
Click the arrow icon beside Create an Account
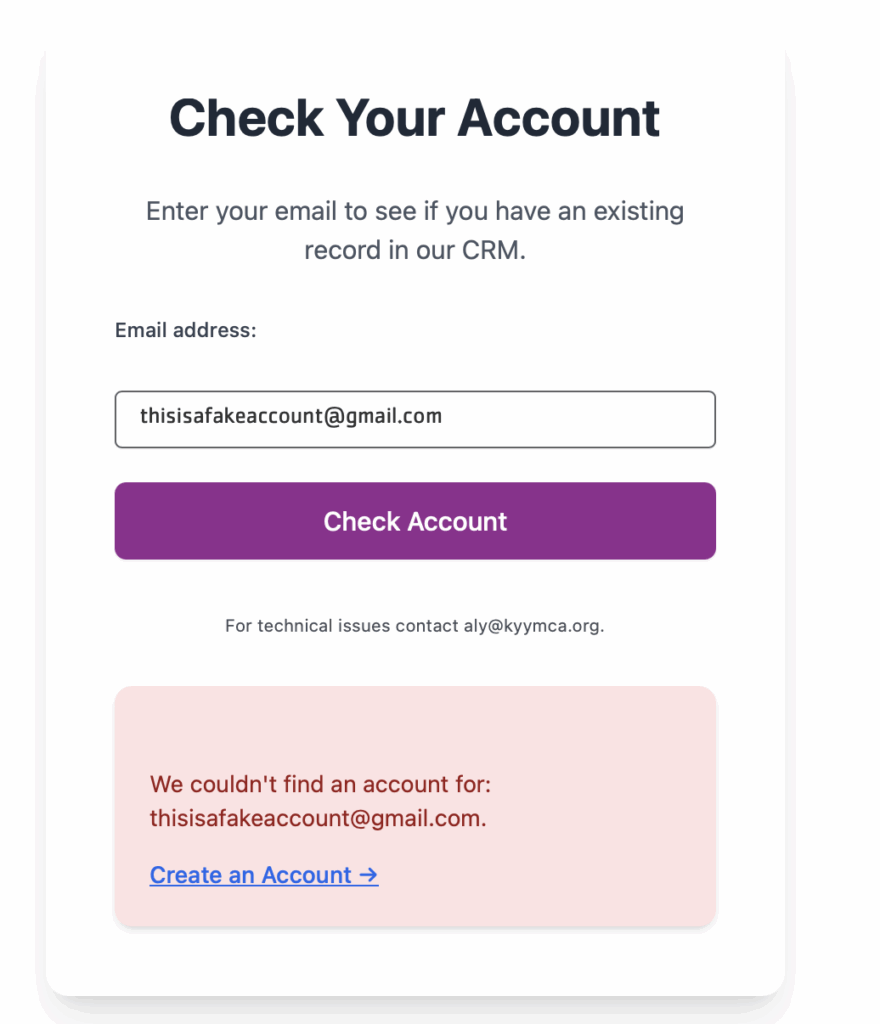point(369,874)
